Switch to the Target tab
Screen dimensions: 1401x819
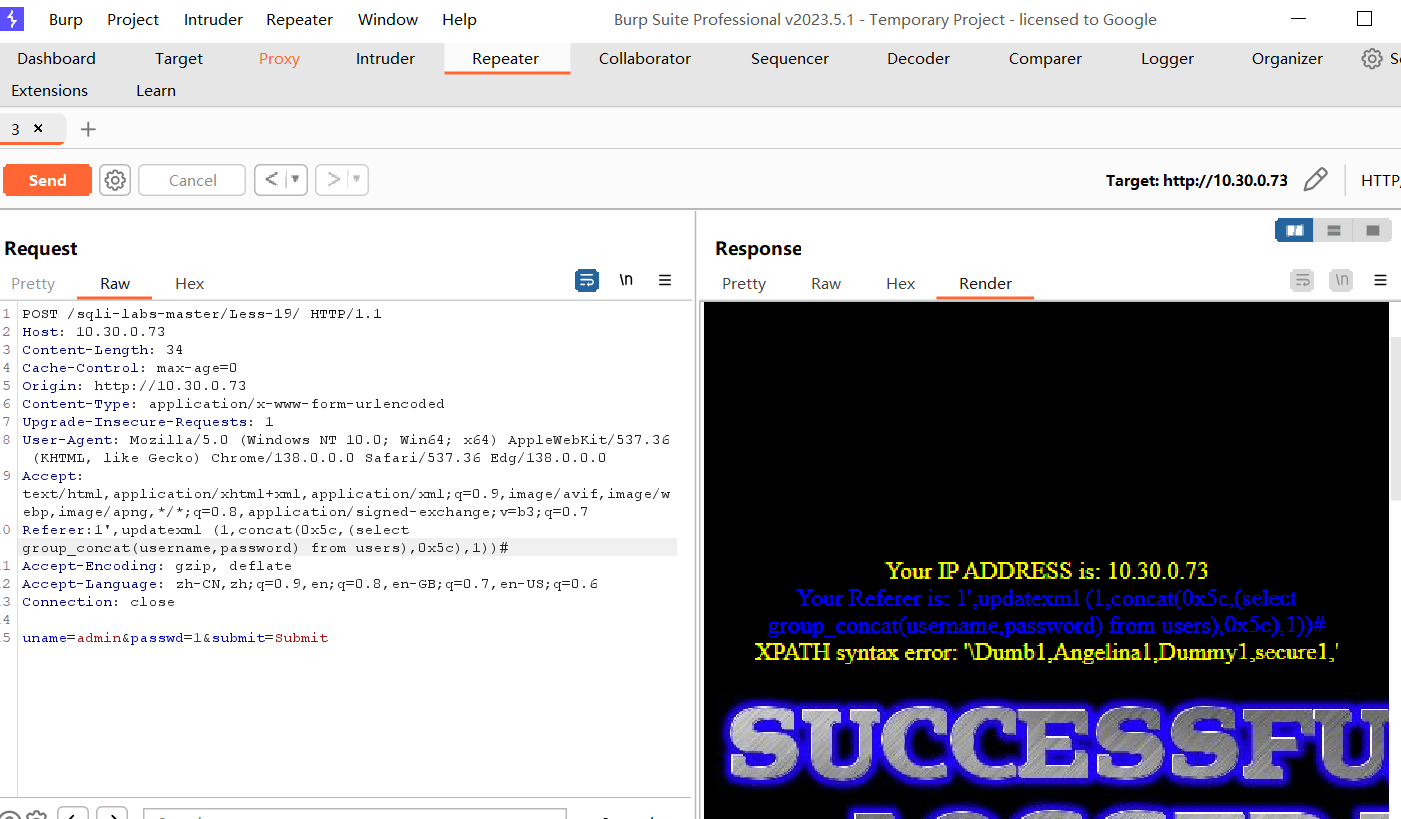(x=179, y=59)
